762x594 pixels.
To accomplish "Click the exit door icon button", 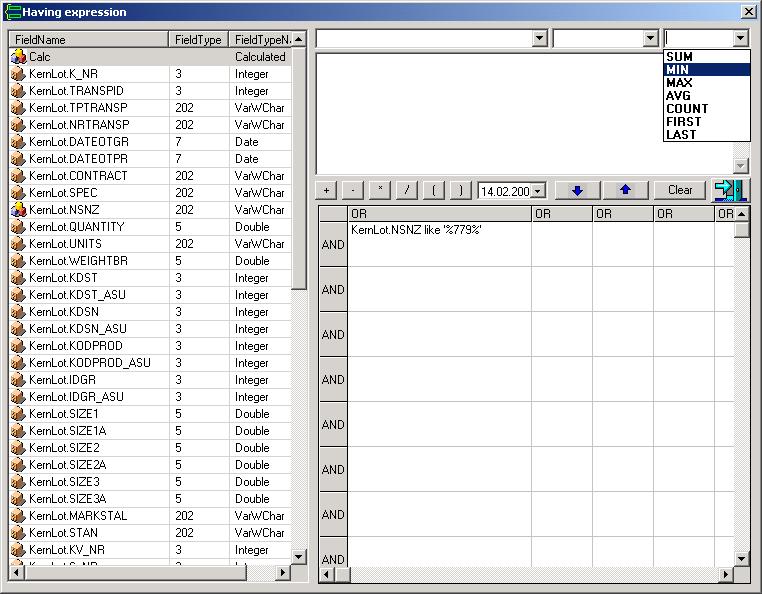I will pyautogui.click(x=729, y=190).
